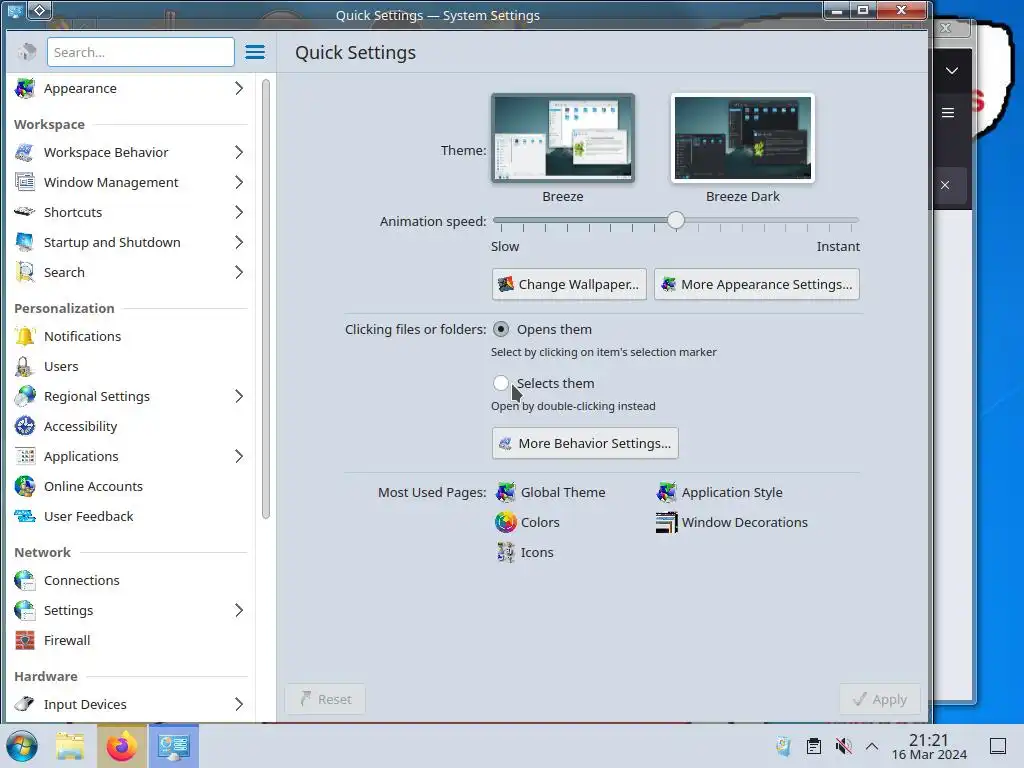Click the sidebar vertical scrollbar

[x=266, y=299]
